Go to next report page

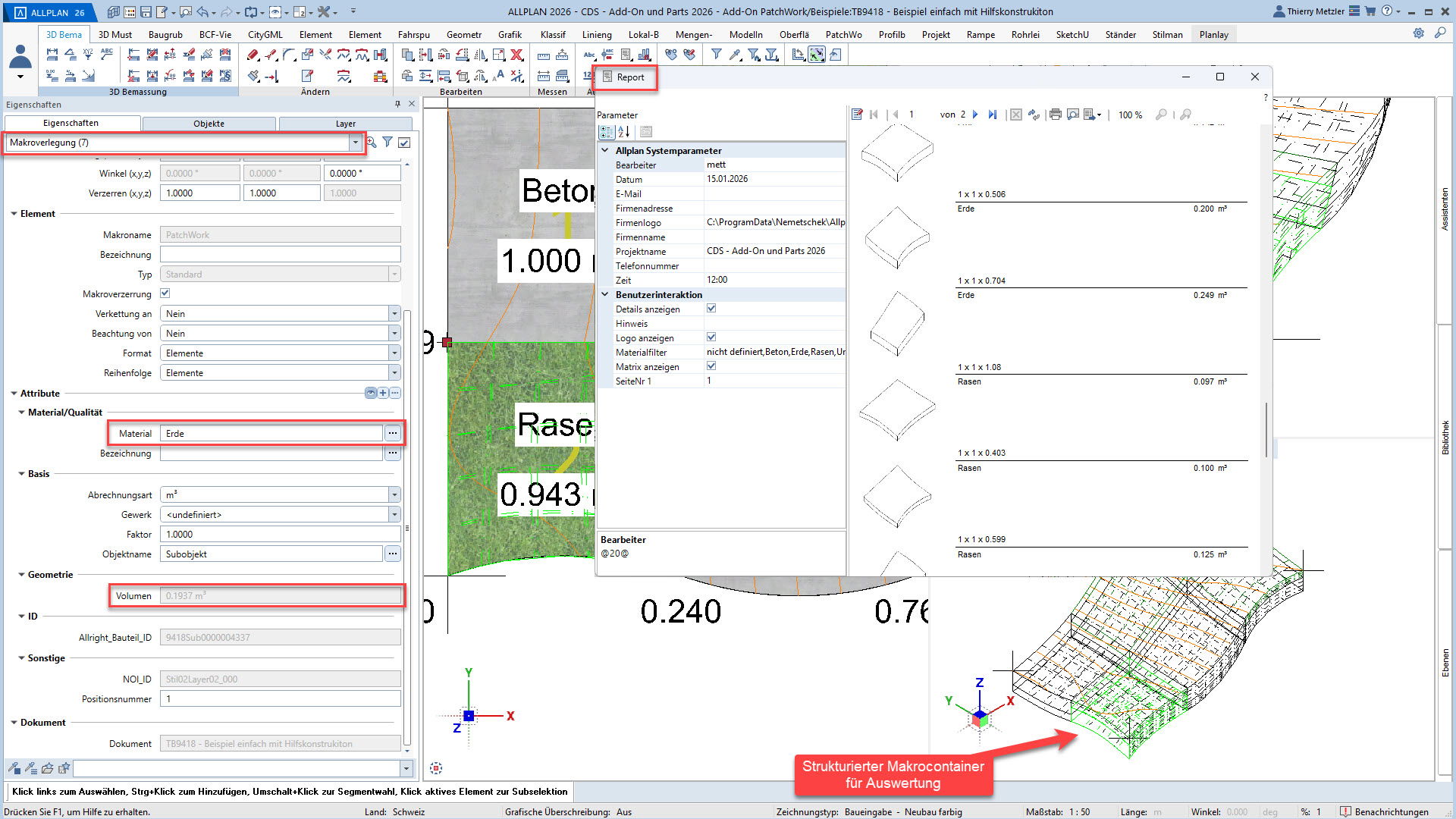(976, 115)
